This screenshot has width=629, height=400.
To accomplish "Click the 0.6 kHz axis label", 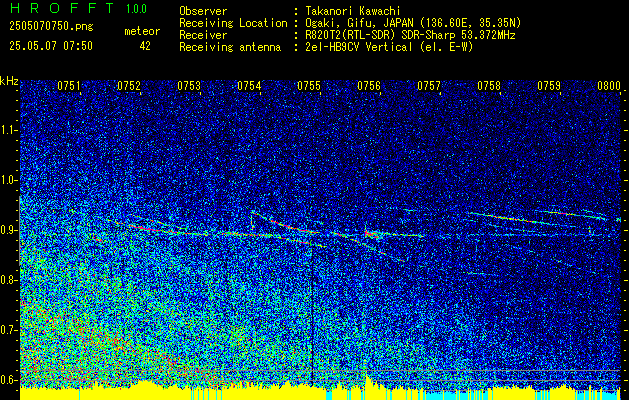I will pos(8,380).
